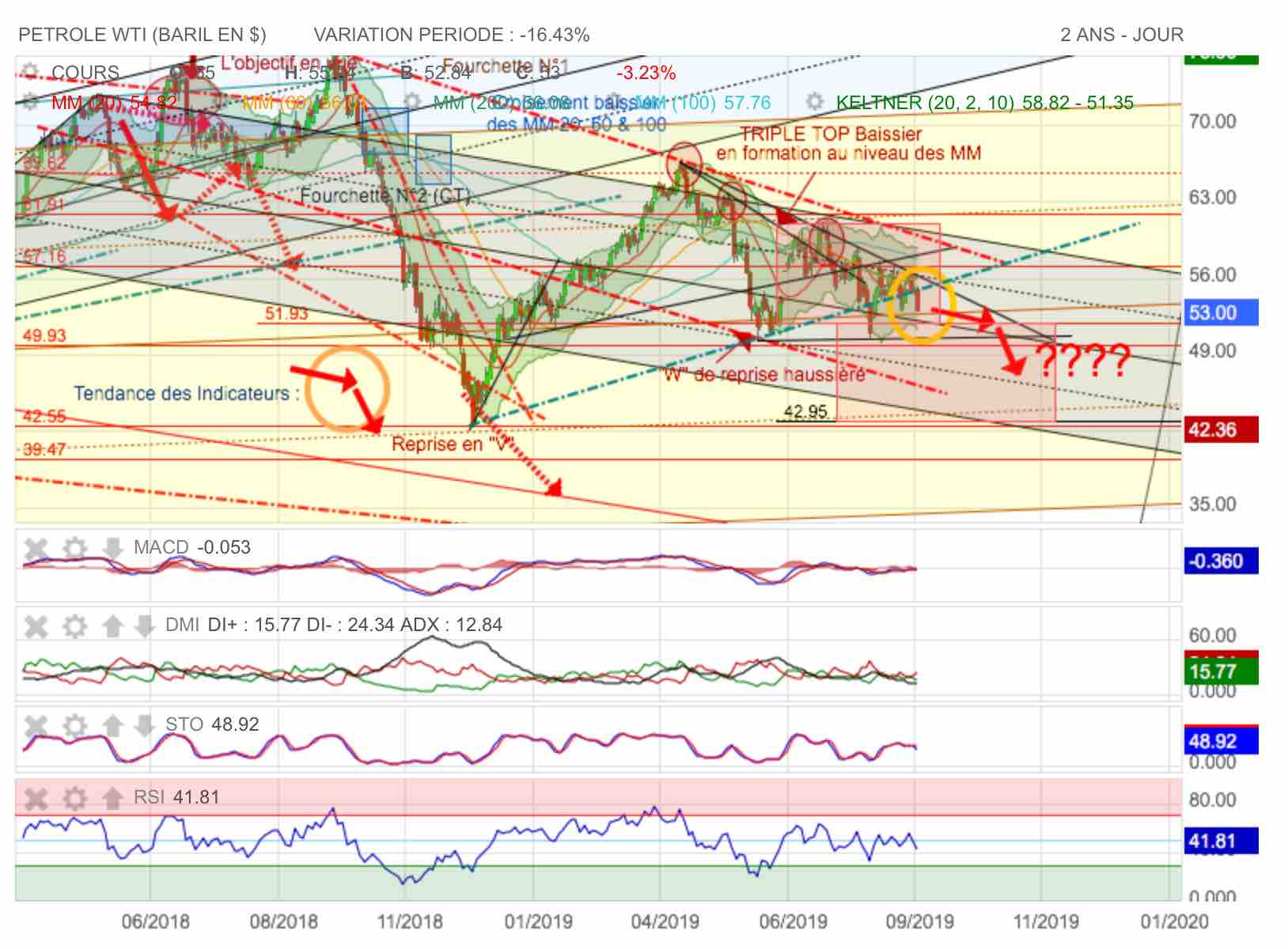Viewport: 1288px width, 949px height.
Task: Click the blue 53.00 price tag
Action: coord(1219,312)
